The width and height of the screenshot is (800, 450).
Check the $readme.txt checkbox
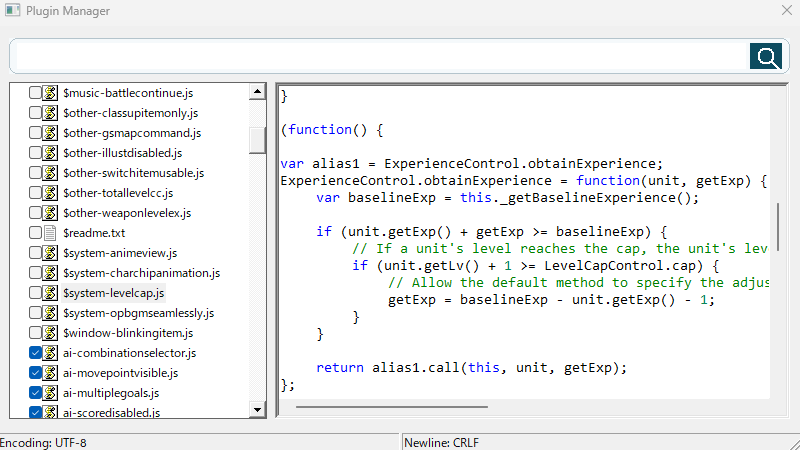point(35,233)
